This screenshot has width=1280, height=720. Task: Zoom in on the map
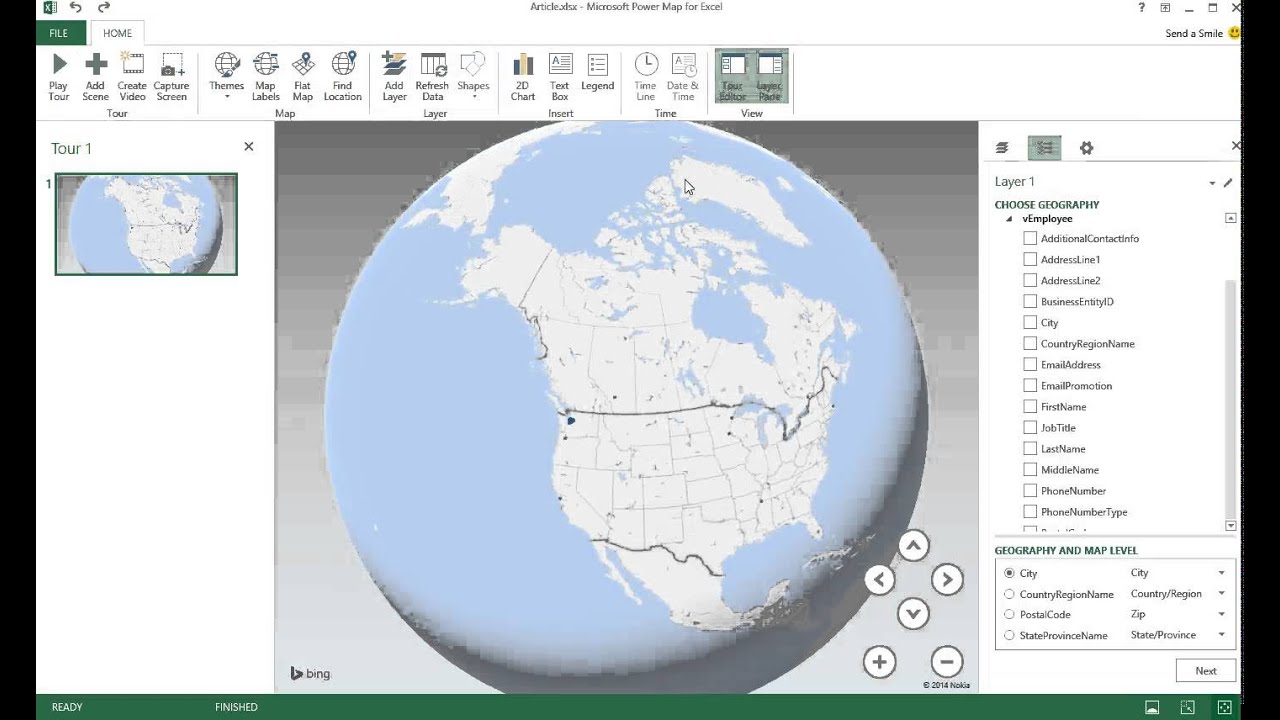click(879, 662)
